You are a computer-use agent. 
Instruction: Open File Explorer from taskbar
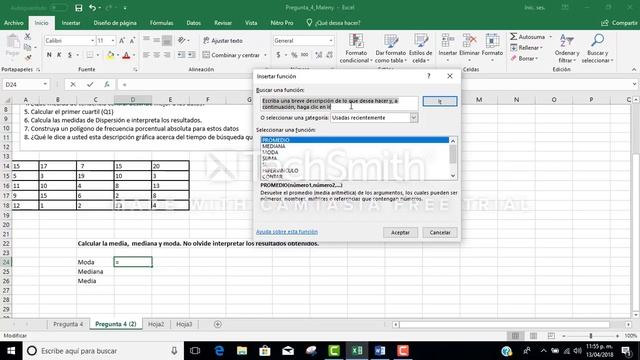(242, 351)
